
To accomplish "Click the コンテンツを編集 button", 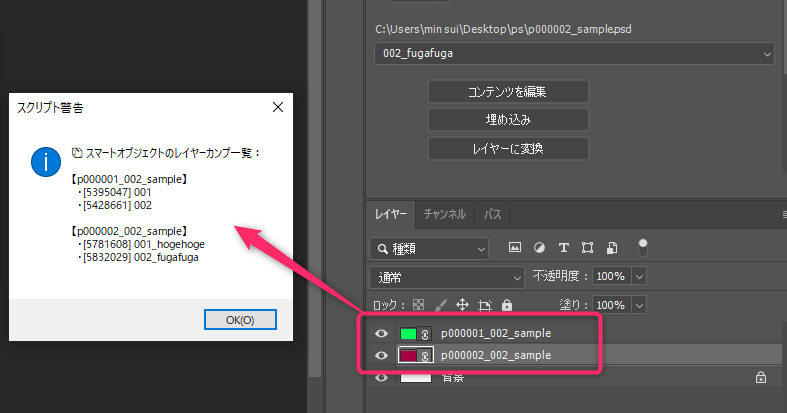I will [508, 91].
